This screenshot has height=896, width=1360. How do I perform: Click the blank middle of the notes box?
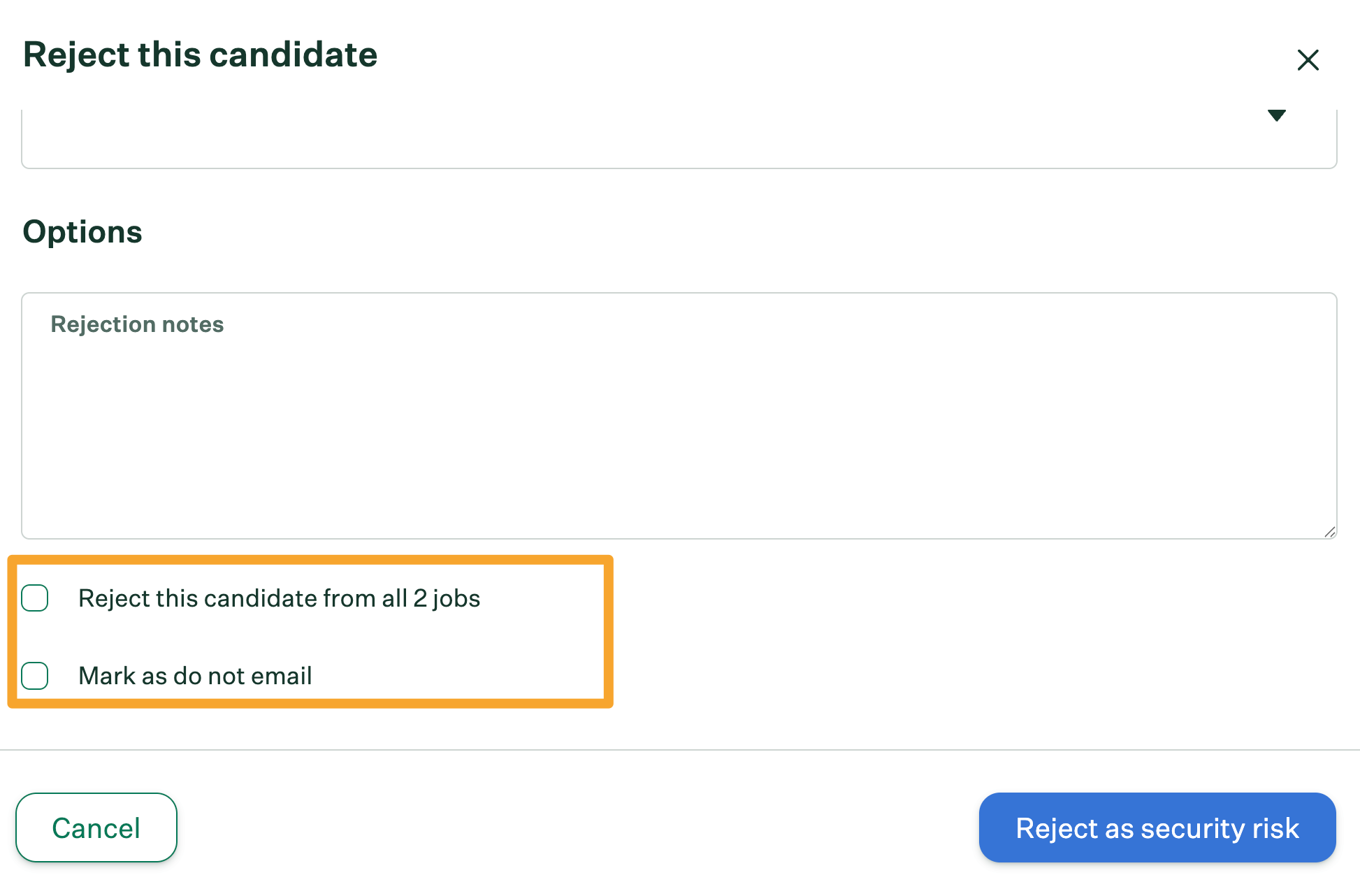point(678,433)
